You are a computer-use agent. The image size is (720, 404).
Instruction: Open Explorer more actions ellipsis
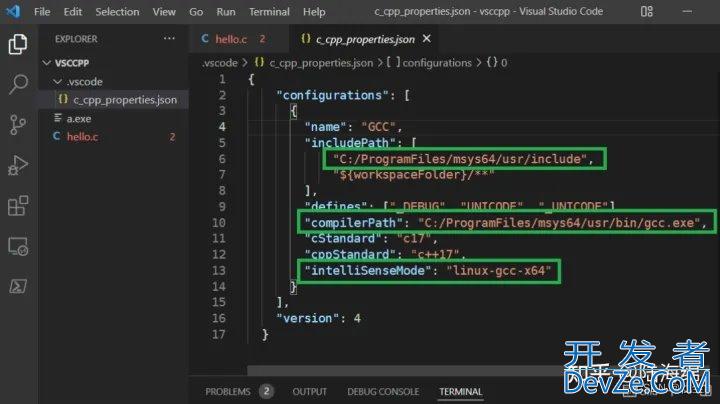pyautogui.click(x=169, y=39)
